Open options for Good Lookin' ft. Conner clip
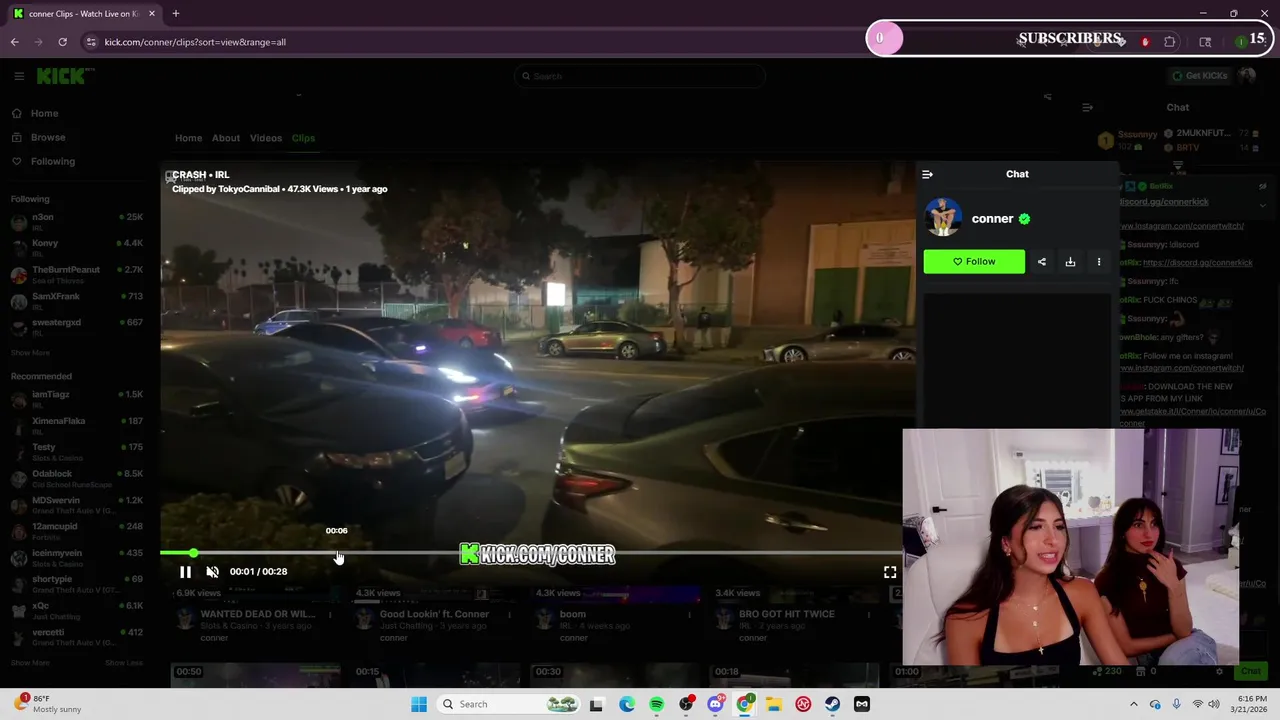Viewport: 1280px width, 720px height. (x=509, y=614)
